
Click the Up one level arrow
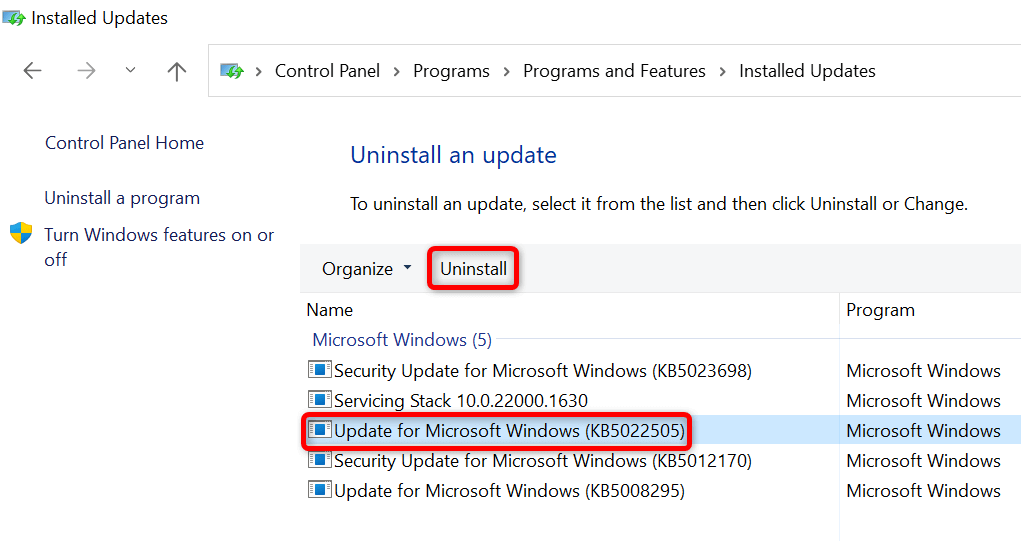pyautogui.click(x=177, y=71)
